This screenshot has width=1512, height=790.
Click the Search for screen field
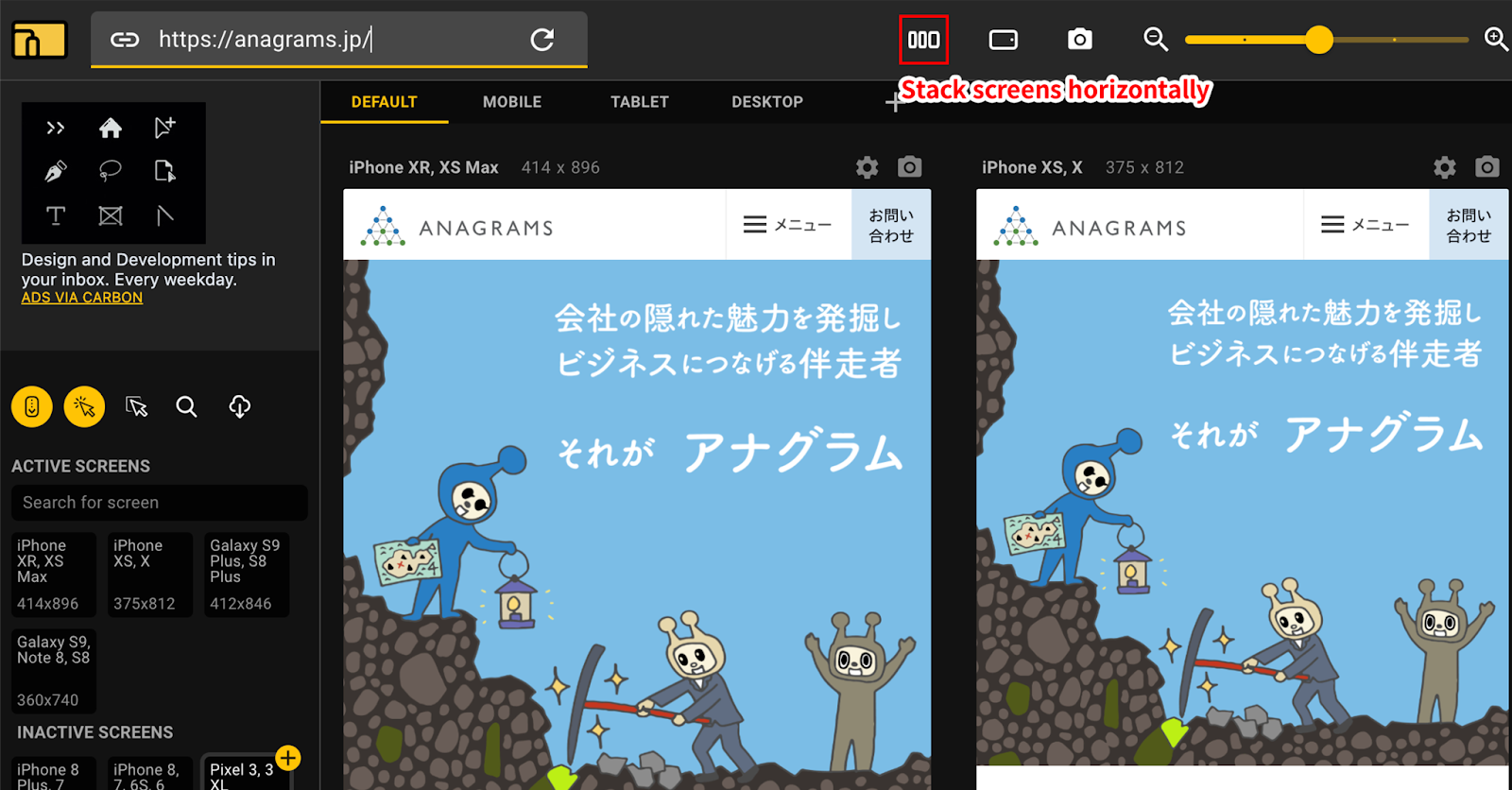tap(159, 503)
